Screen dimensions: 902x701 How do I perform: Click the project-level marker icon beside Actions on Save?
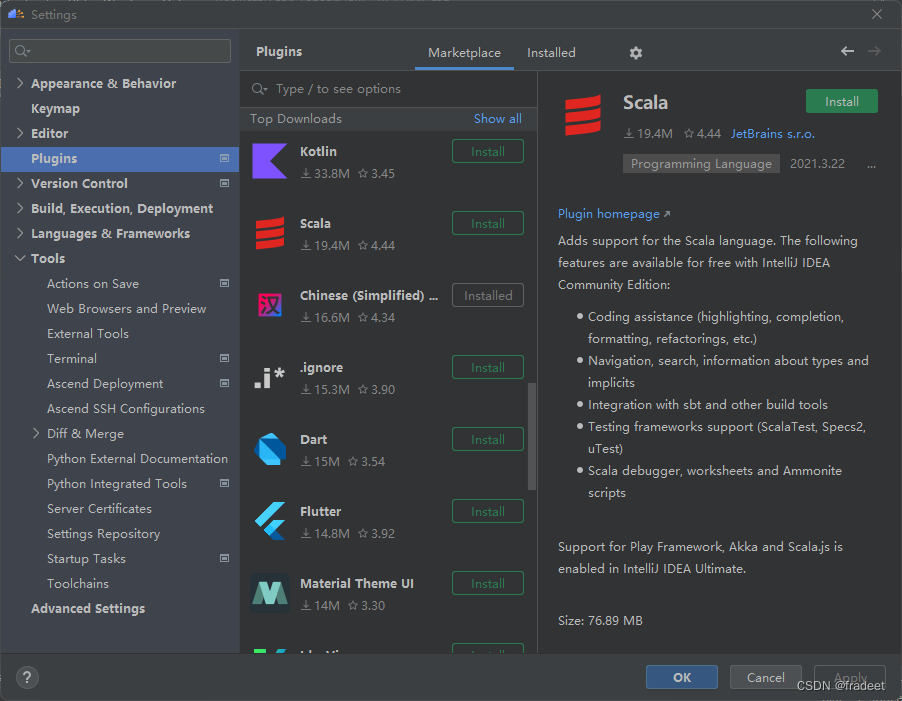click(225, 284)
